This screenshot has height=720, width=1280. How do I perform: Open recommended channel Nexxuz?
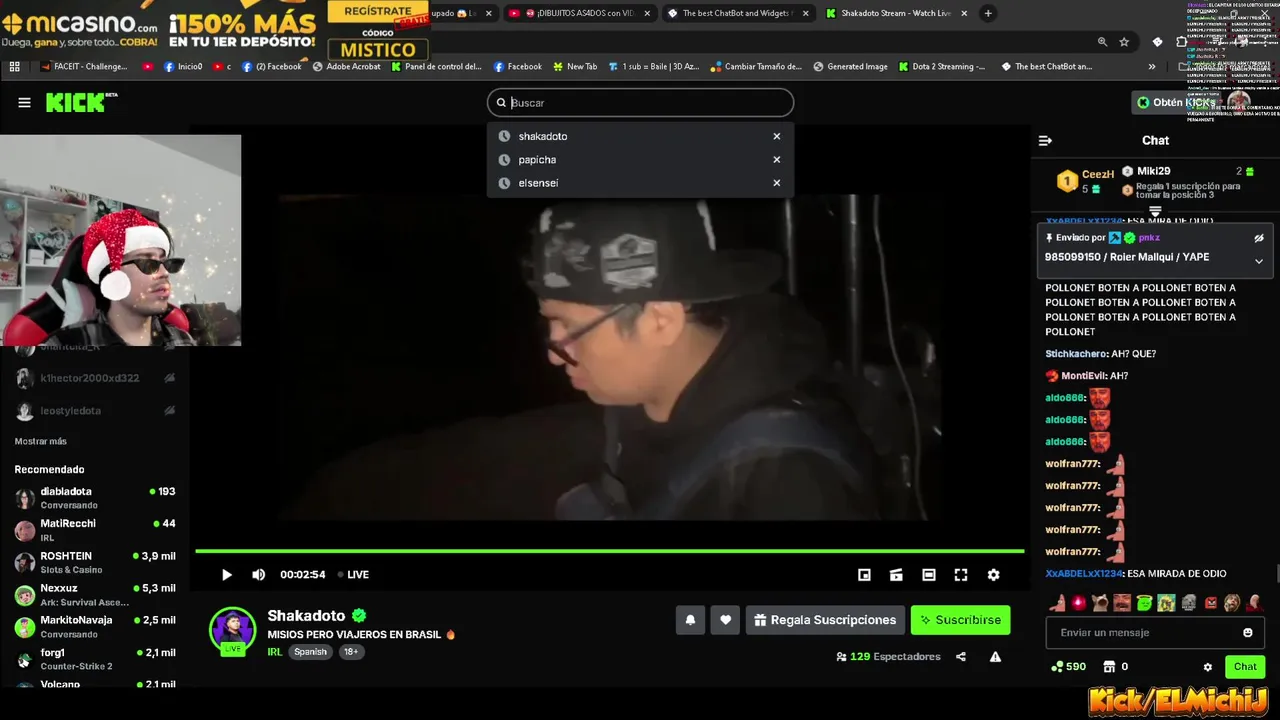95,595
